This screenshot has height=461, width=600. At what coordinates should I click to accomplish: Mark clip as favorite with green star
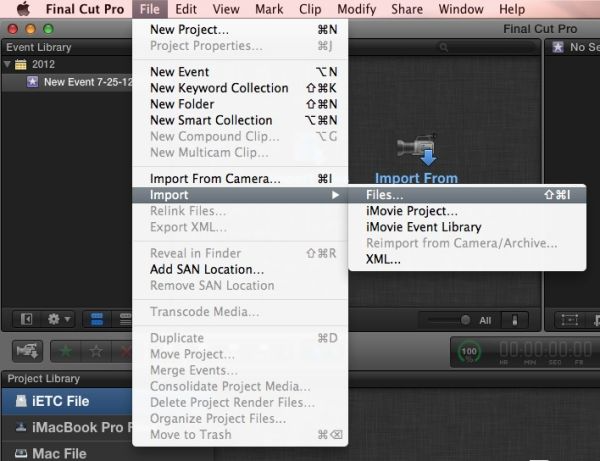66,351
